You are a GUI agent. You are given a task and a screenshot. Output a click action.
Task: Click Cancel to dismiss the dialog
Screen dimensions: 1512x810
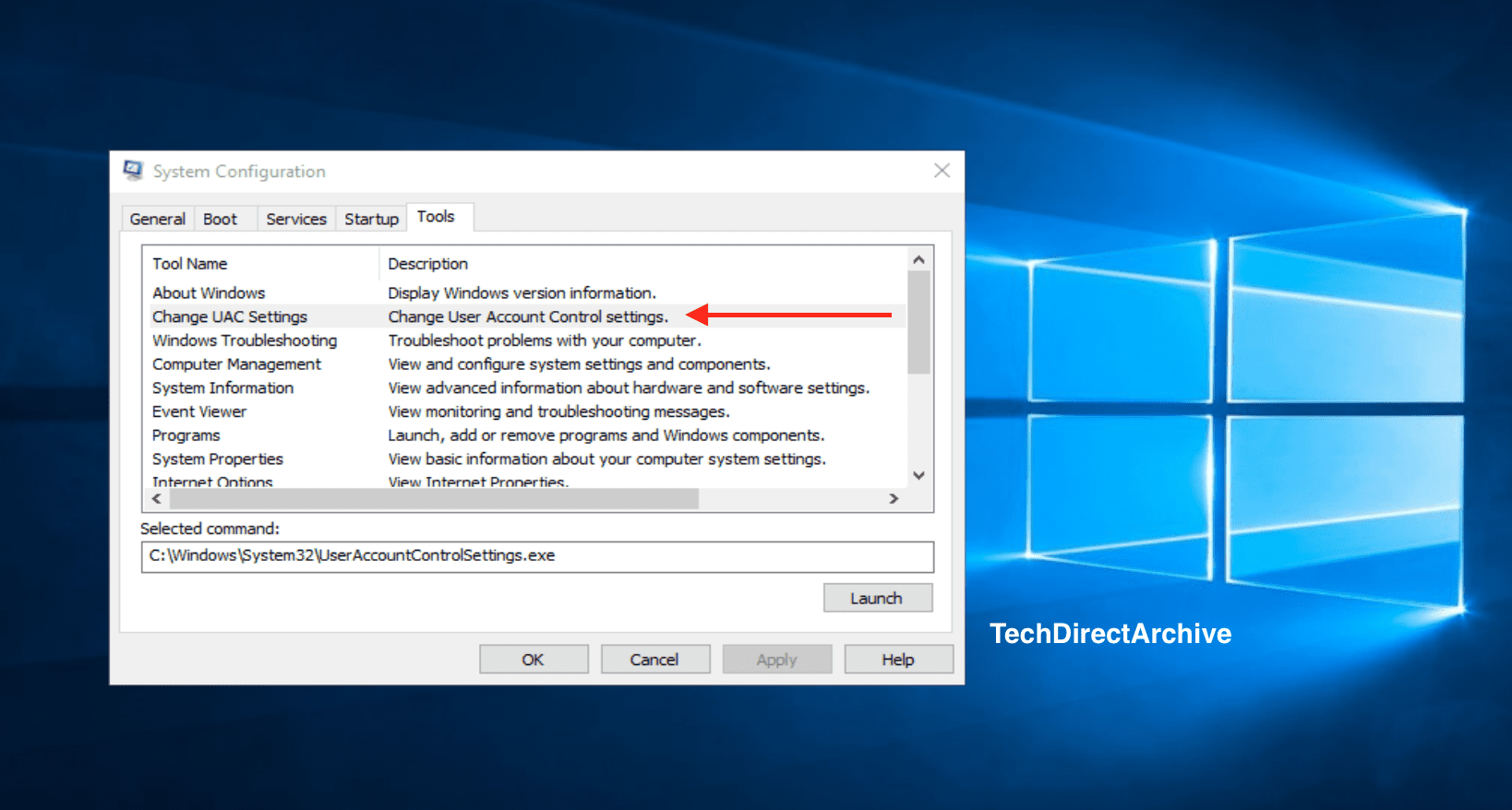(654, 660)
